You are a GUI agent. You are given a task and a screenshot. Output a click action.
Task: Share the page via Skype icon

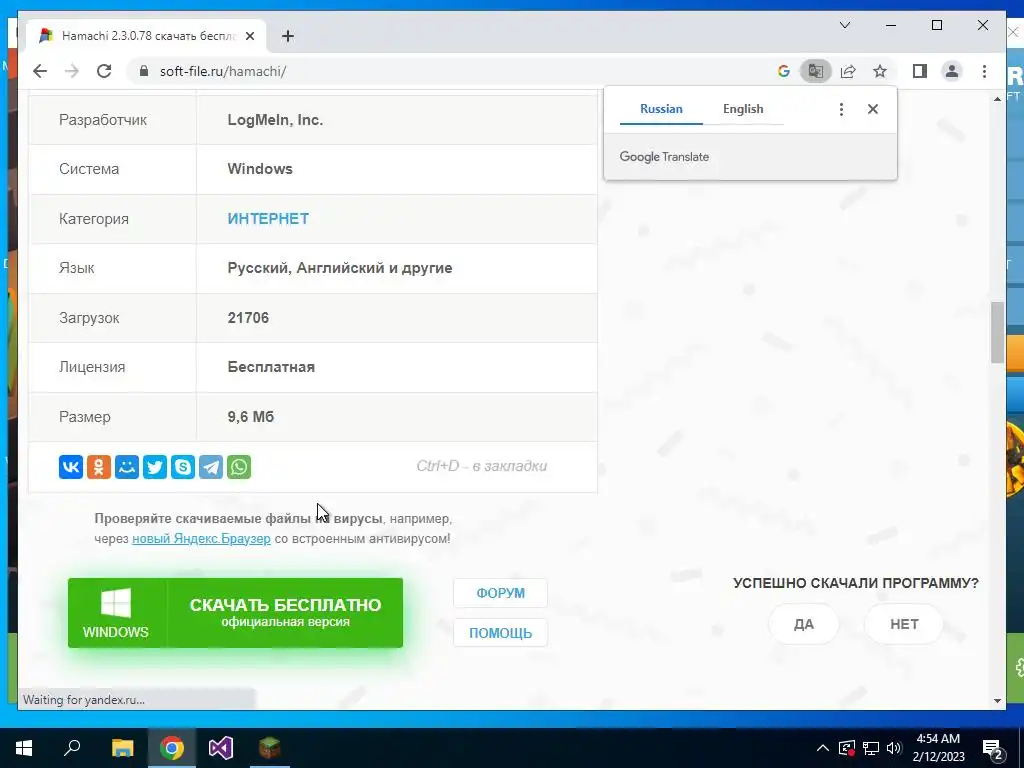183,467
